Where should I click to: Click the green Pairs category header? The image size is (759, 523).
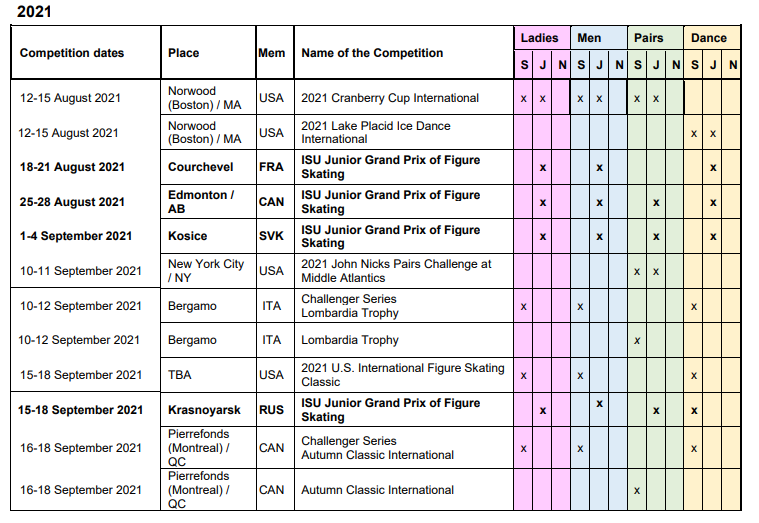pyautogui.click(x=648, y=38)
